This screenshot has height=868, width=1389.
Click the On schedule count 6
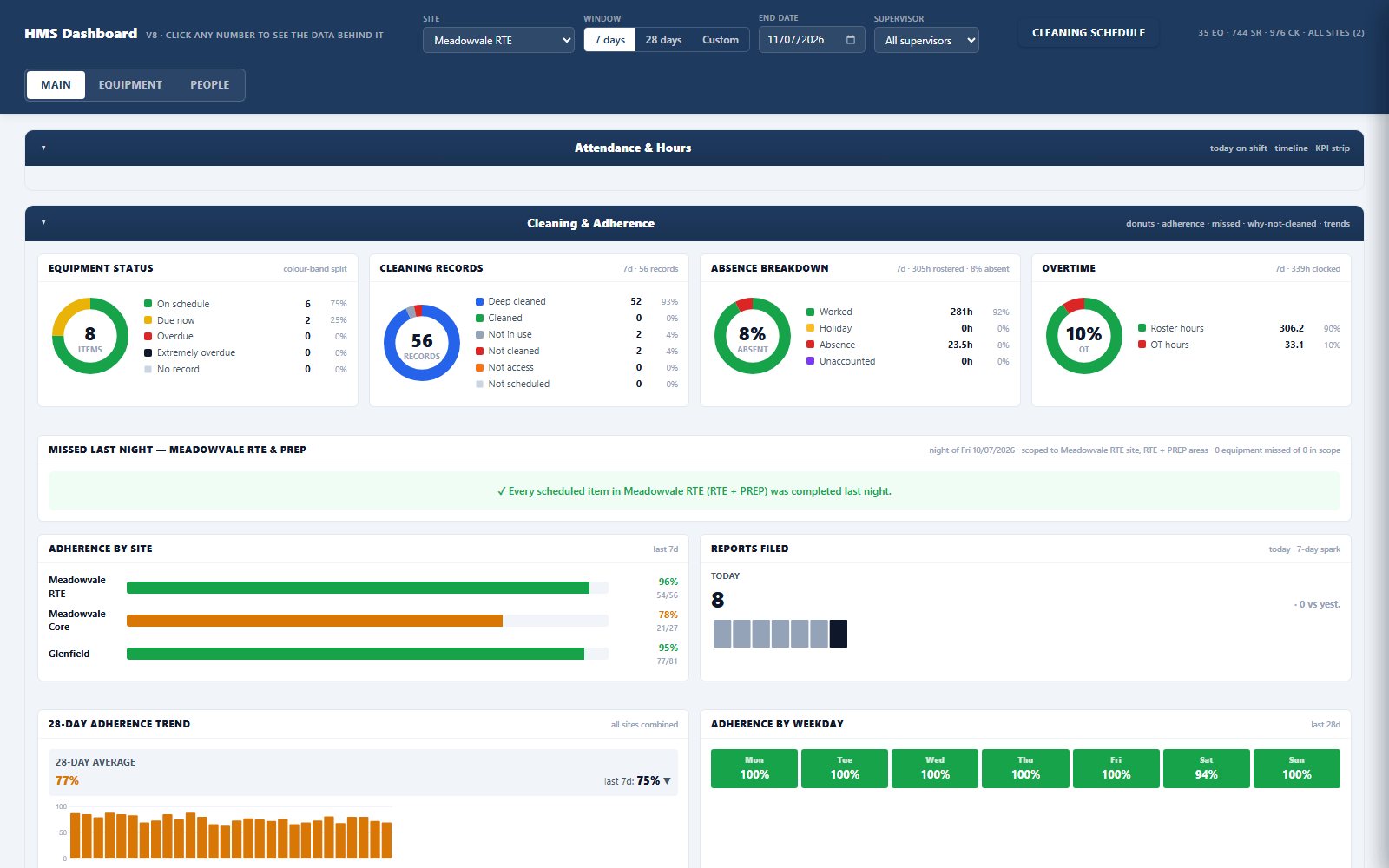307,304
